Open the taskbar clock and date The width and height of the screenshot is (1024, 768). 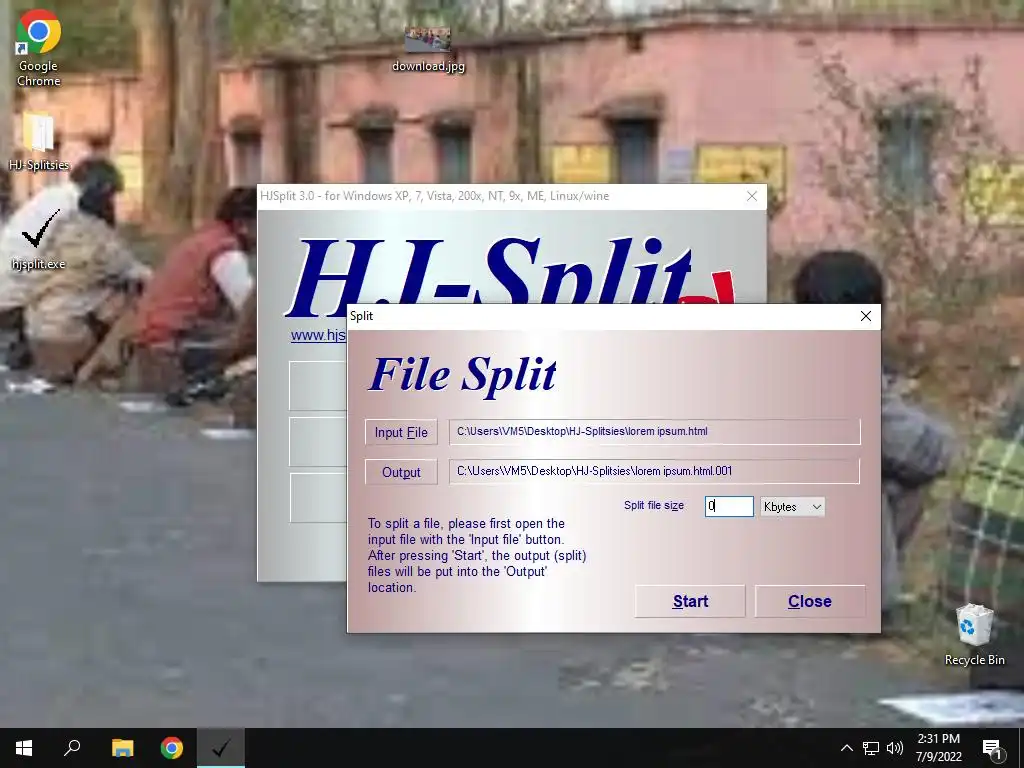tap(938, 748)
